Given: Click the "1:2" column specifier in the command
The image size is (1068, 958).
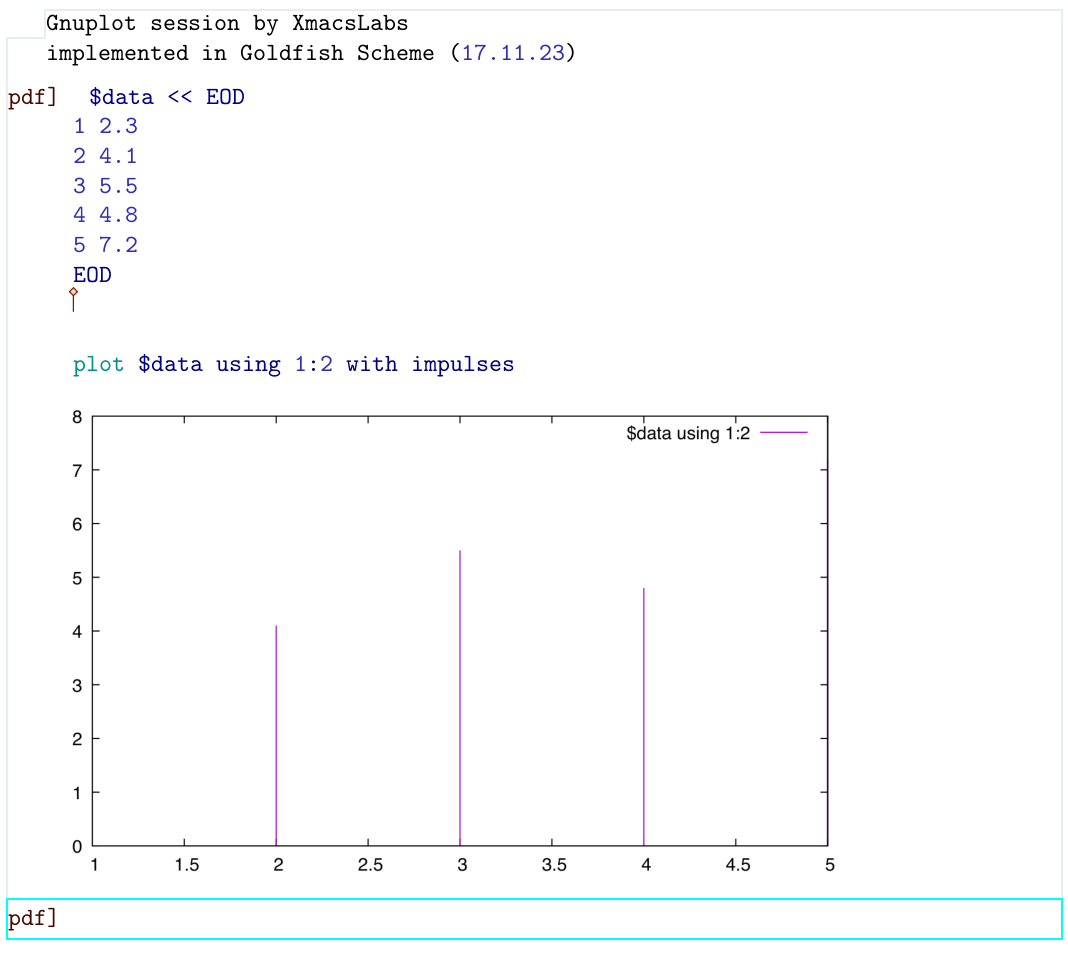Looking at the screenshot, I should click(314, 364).
